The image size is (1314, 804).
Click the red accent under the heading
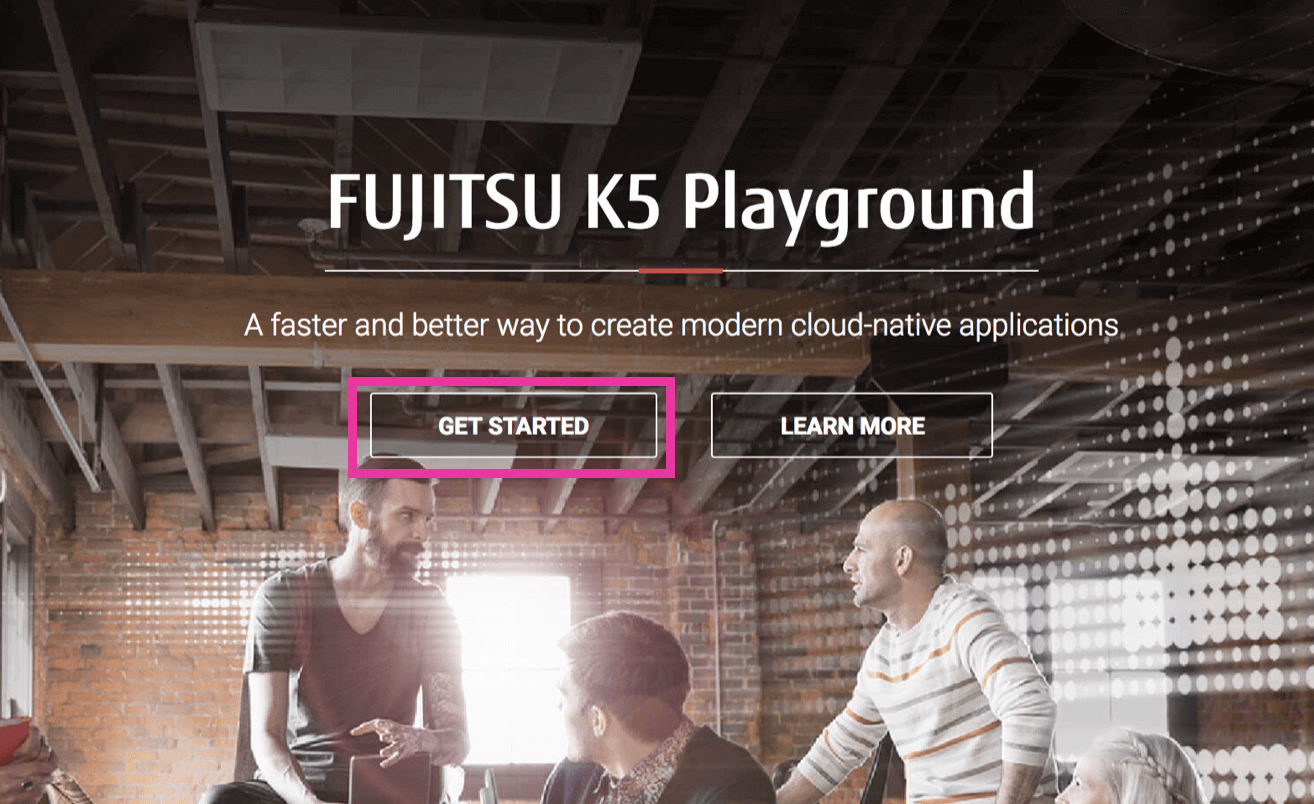click(681, 270)
